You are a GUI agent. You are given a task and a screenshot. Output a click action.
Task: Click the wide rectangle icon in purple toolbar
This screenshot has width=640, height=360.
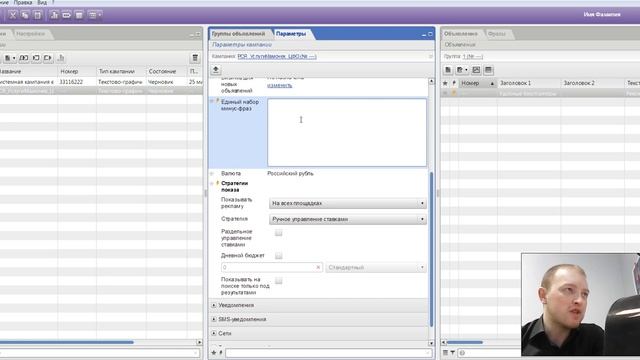tap(67, 15)
